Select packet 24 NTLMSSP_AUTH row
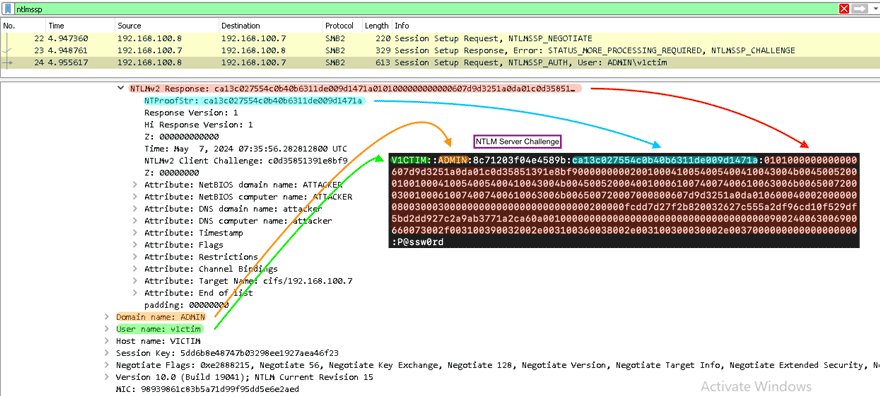 440,62
